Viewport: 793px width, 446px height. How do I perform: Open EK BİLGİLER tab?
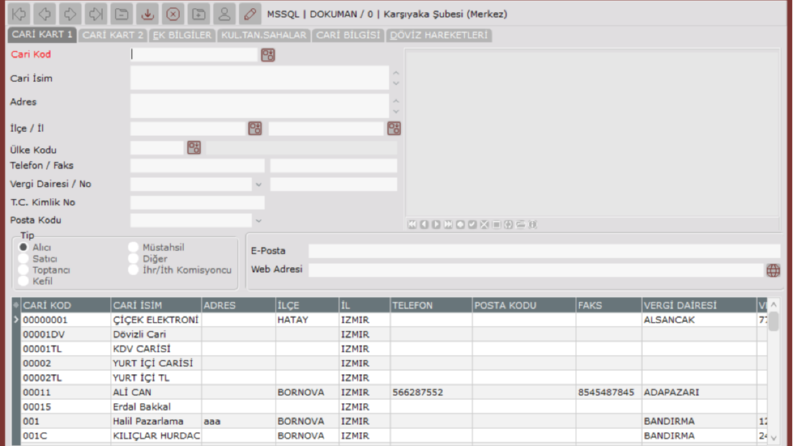pyautogui.click(x=182, y=35)
